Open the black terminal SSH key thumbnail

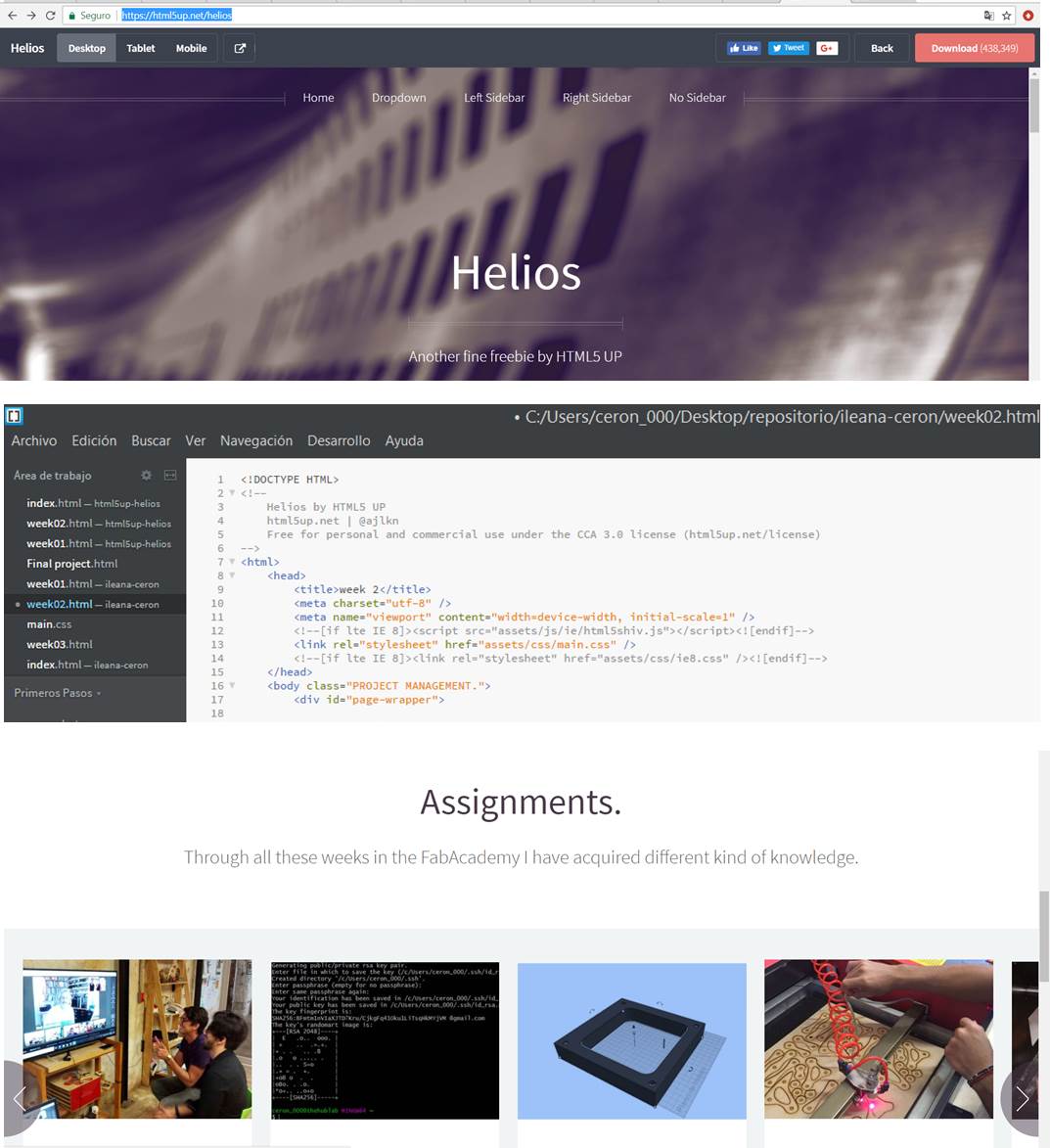[x=386, y=1040]
